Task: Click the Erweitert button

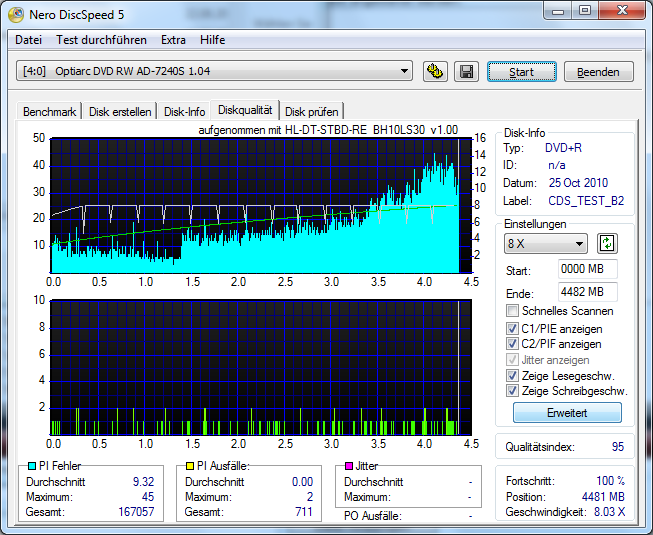Action: pos(567,413)
